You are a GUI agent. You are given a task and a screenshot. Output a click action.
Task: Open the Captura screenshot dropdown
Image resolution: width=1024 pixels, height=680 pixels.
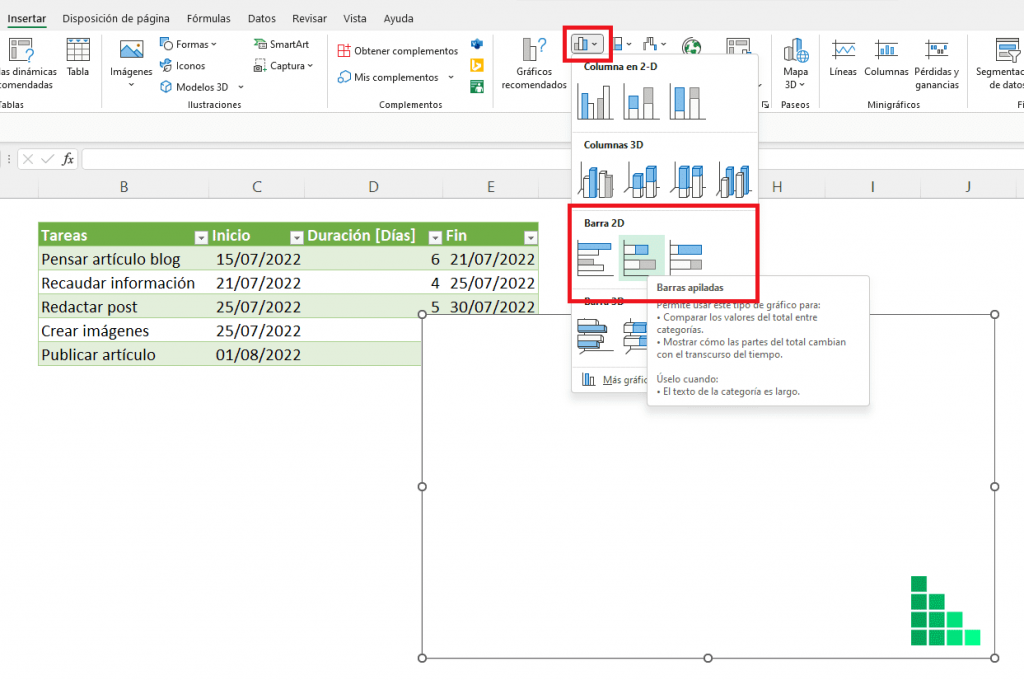pos(283,66)
